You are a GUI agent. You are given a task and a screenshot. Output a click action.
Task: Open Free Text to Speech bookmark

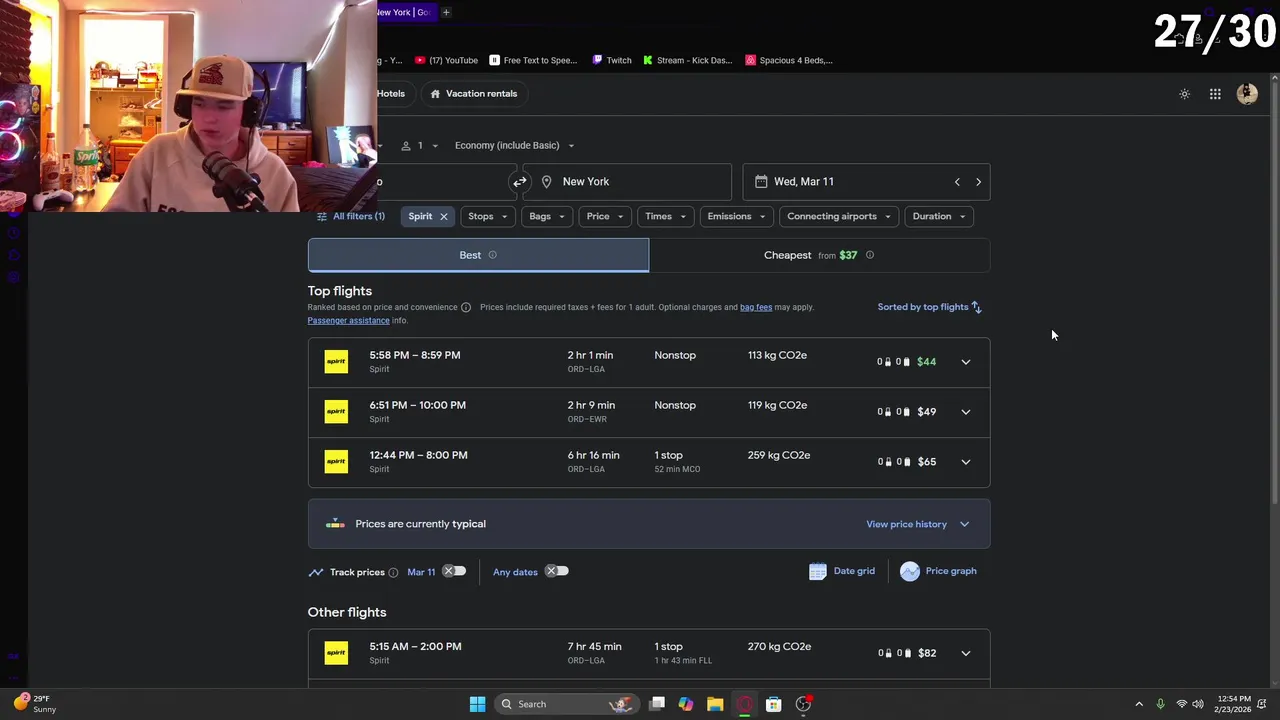pos(533,60)
